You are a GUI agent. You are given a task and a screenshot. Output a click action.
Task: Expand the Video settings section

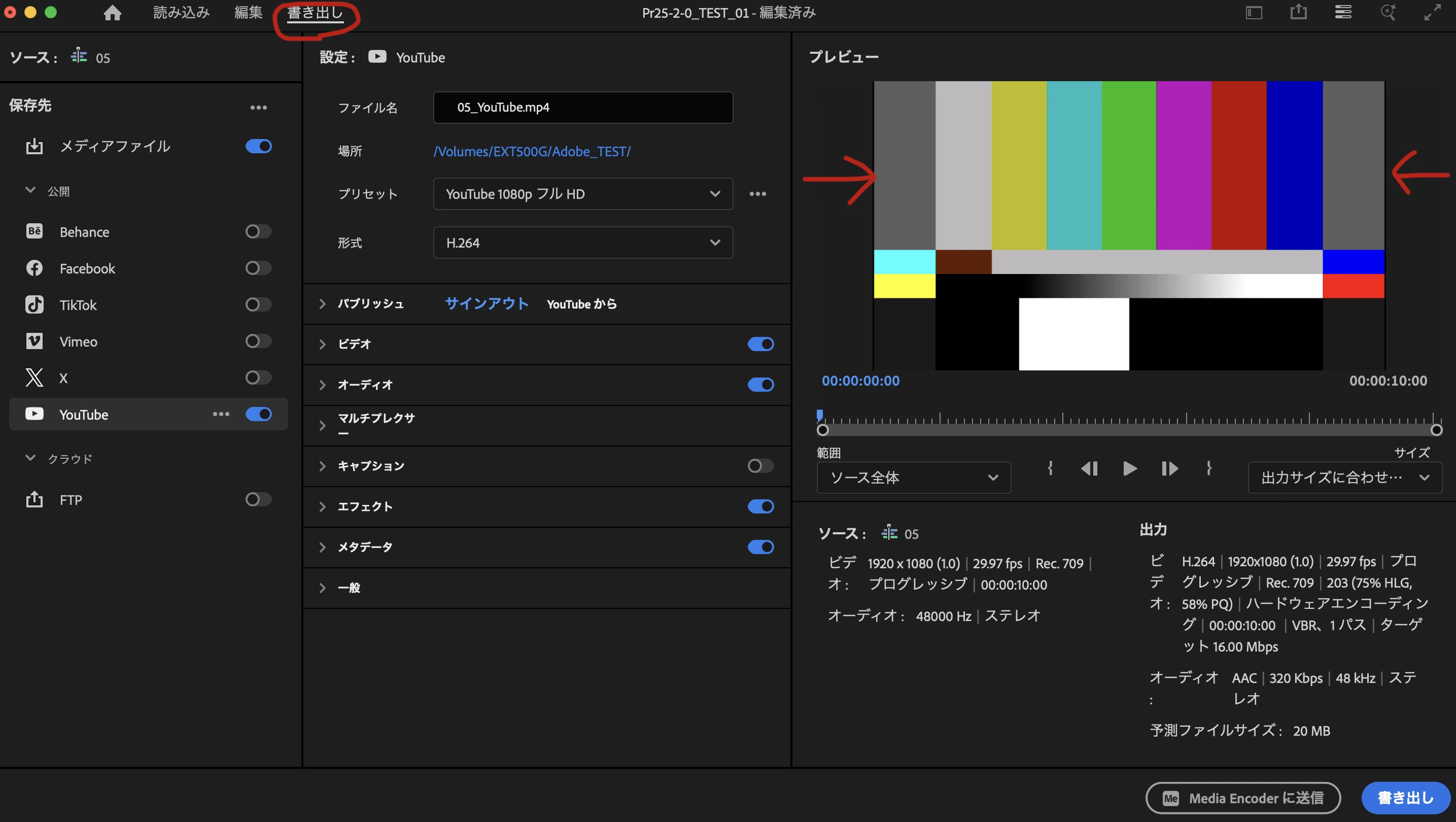323,345
